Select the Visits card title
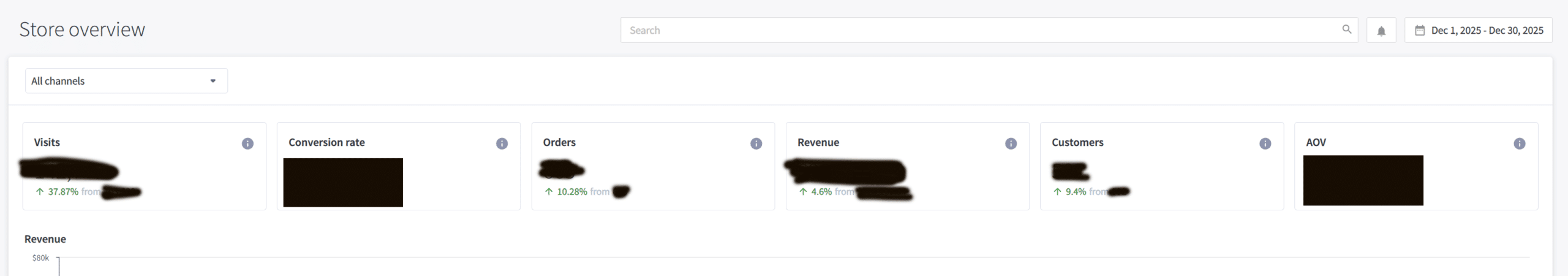Image resolution: width=1568 pixels, height=276 pixels. [x=47, y=142]
